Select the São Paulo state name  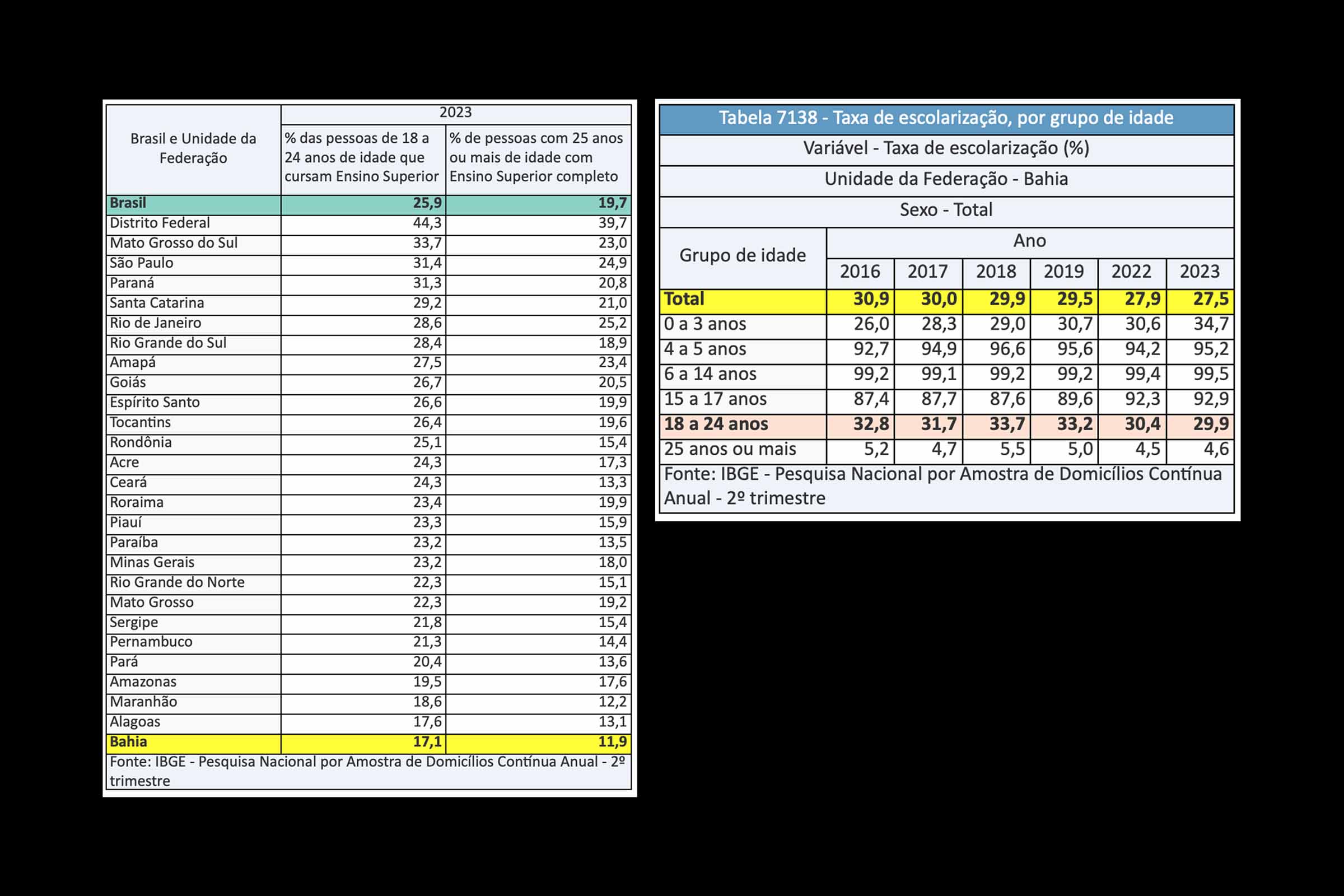tap(141, 263)
